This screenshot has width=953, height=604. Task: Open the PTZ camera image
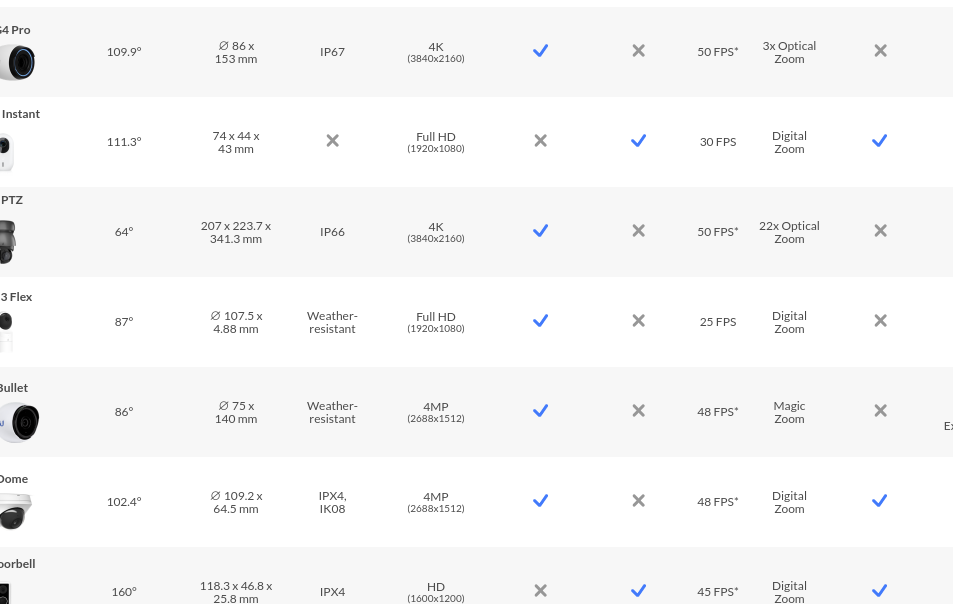pos(8,241)
